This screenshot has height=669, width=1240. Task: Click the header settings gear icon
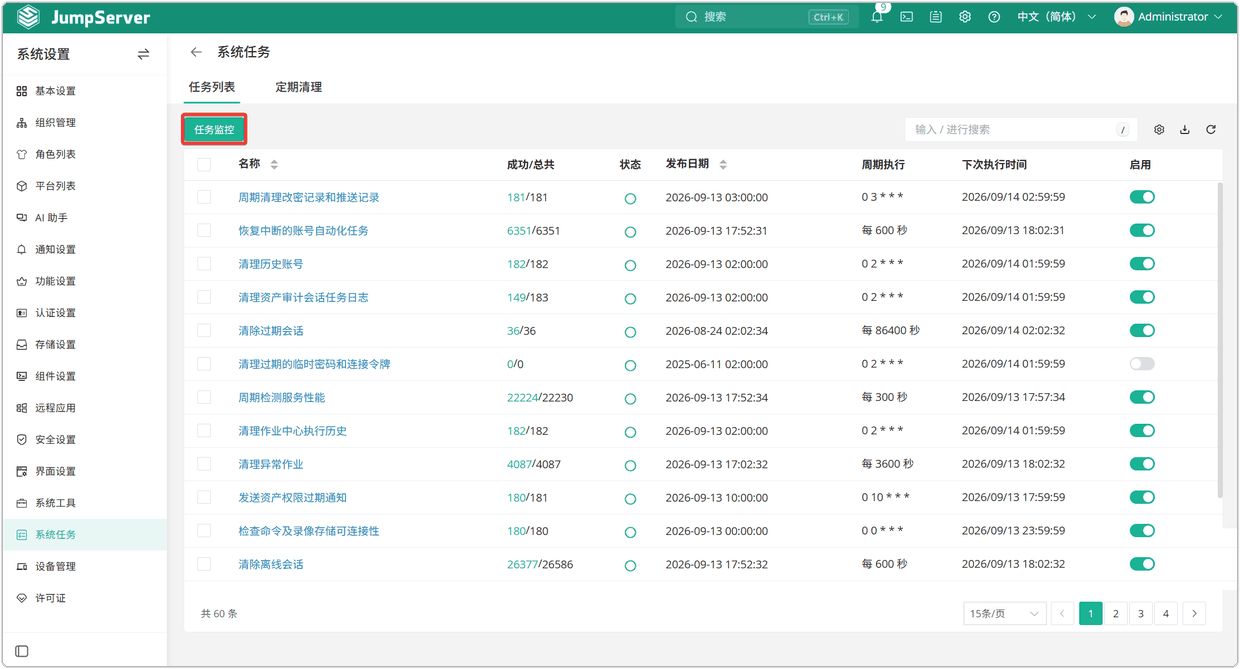coord(965,17)
